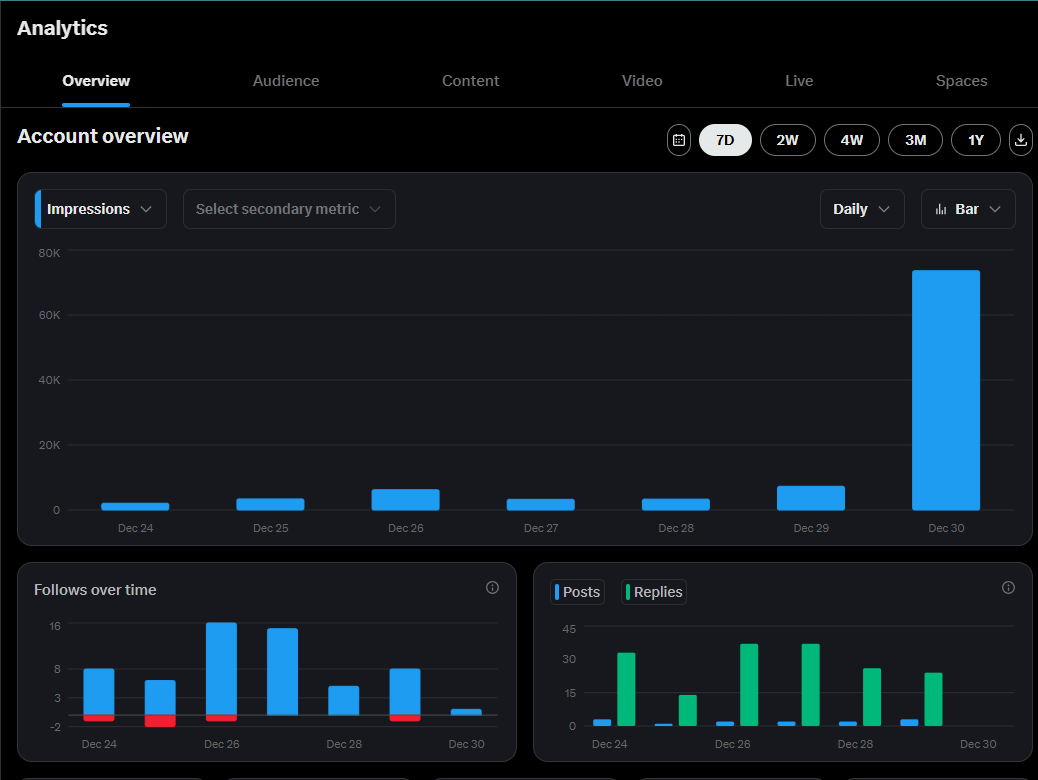The height and width of the screenshot is (780, 1038).
Task: Click the Account overview heading
Action: 103,136
